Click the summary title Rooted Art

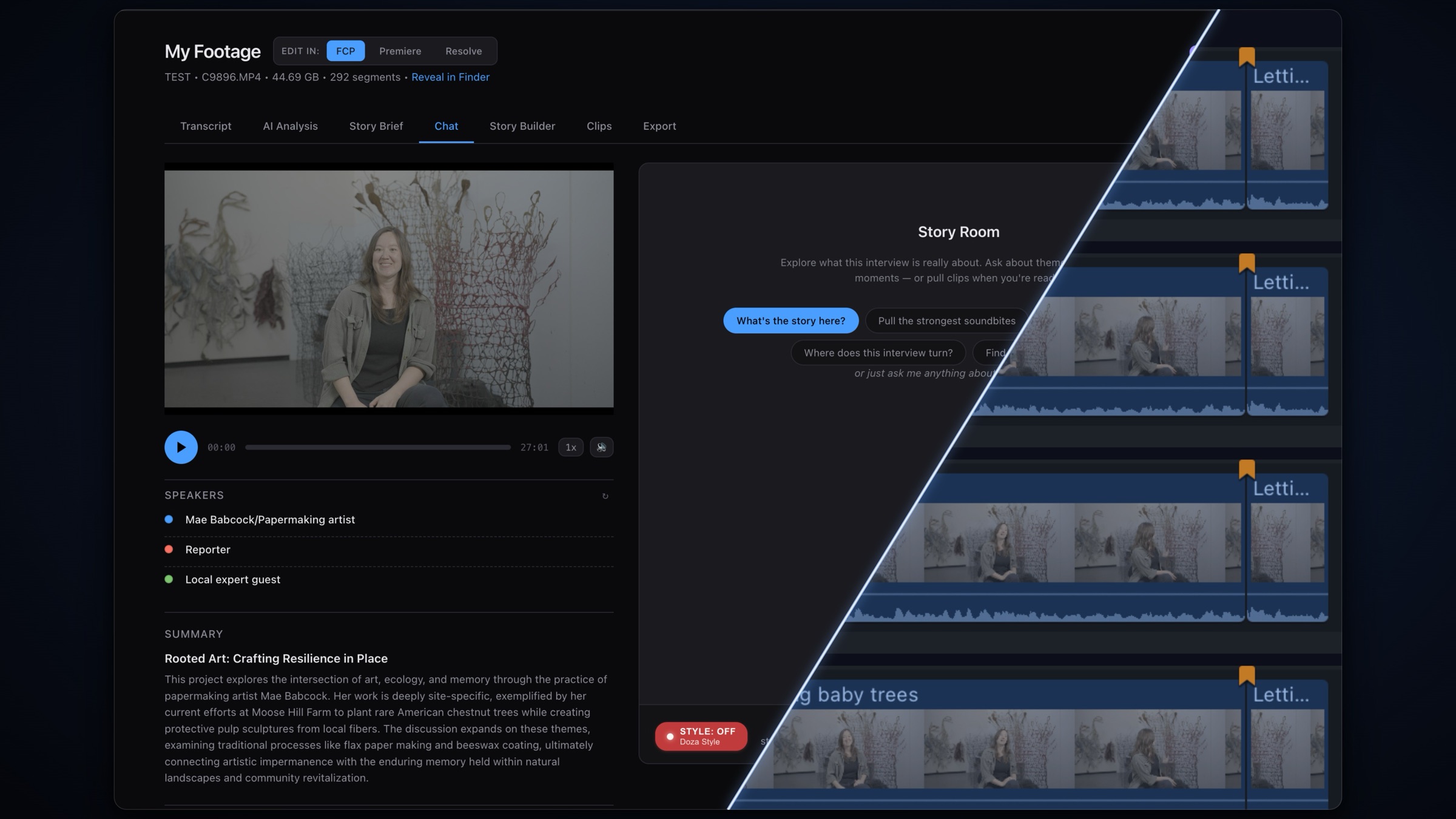pyautogui.click(x=276, y=658)
